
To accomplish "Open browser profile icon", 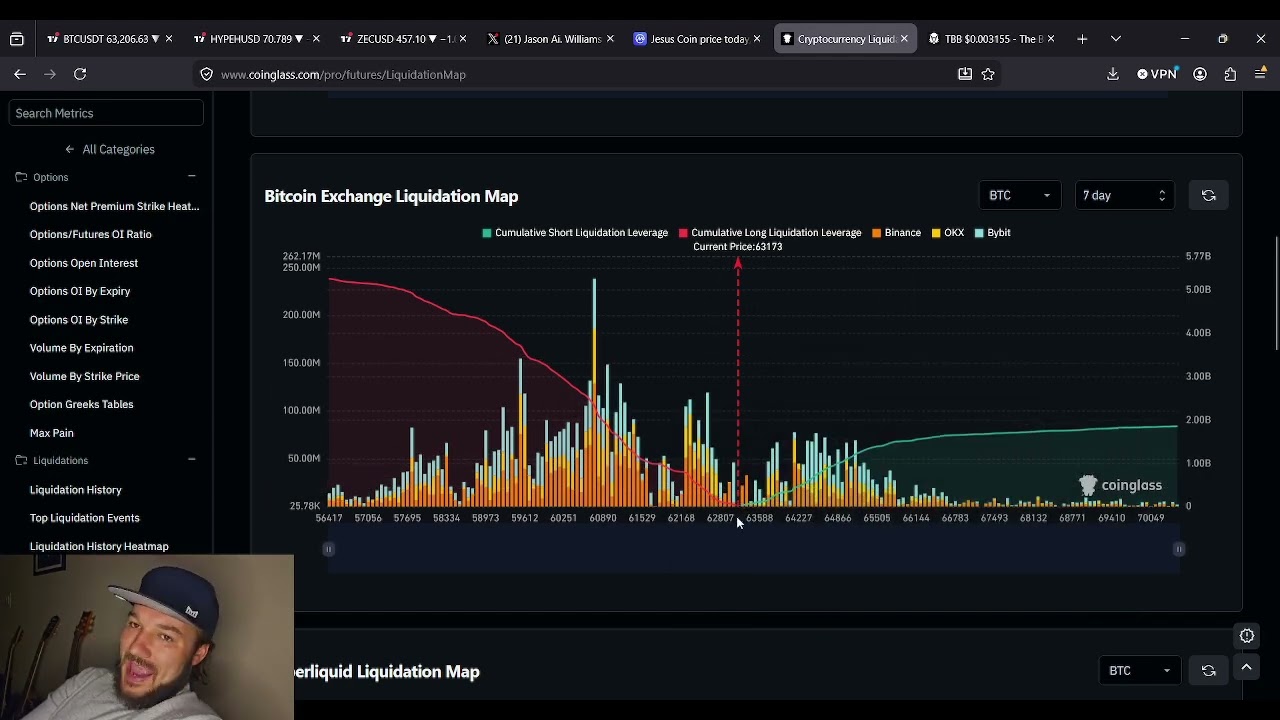I will click(x=1200, y=74).
